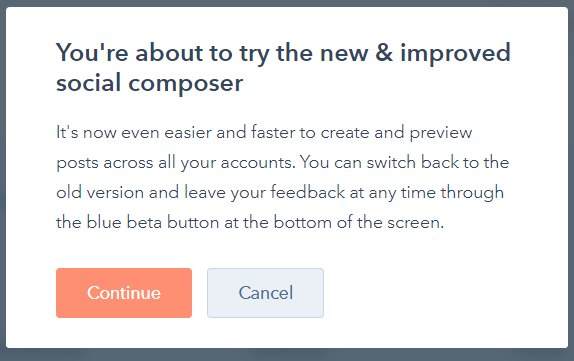Click the heading line "You're about to try"
574x361 pixels.
pyautogui.click(x=162, y=53)
